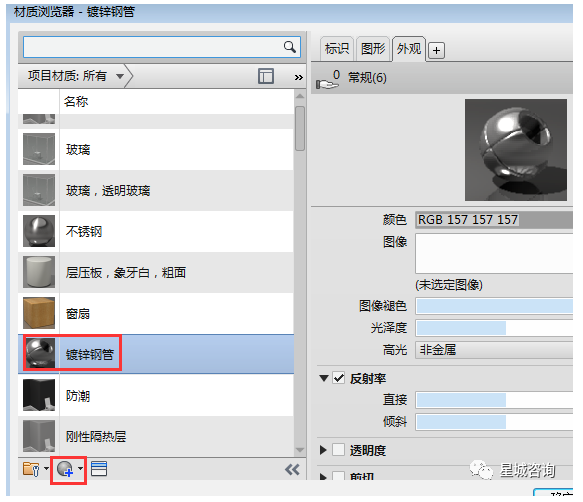Adjust the 光泽度 slider
Viewport: 583px width, 502px height.
coord(494,328)
